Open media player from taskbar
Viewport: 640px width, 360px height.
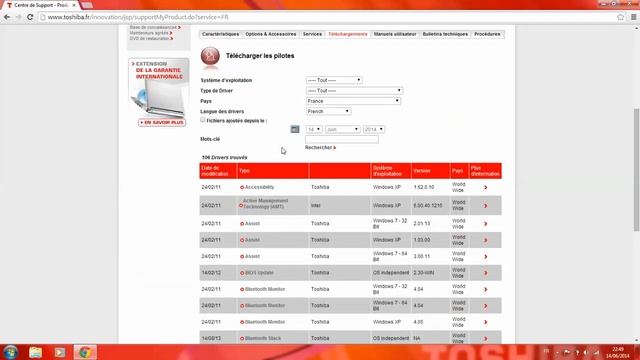click(x=60, y=352)
